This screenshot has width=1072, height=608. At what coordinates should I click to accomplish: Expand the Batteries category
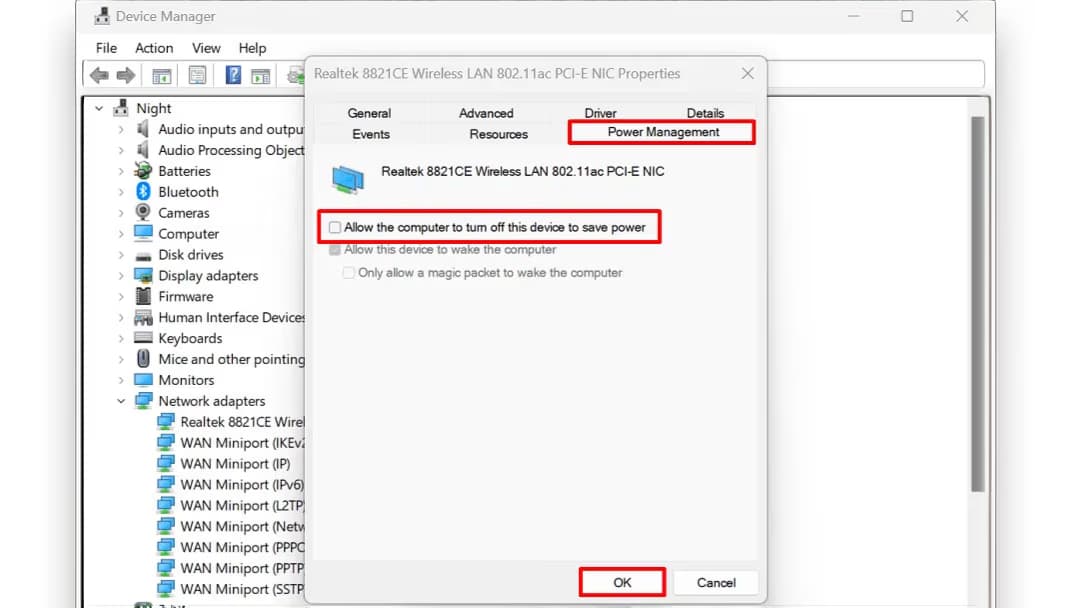(x=121, y=171)
